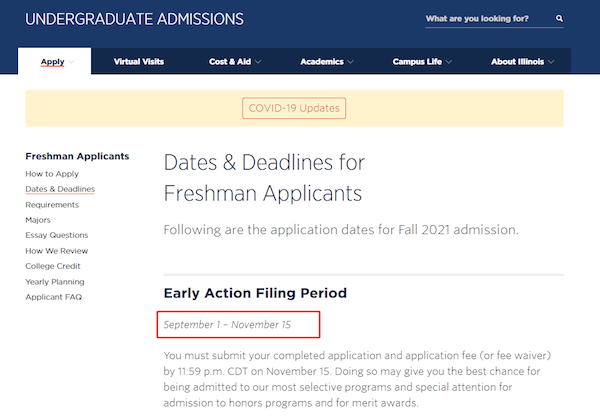Click the Undergraduate Admissions site title
600x418 pixels.
(x=134, y=19)
